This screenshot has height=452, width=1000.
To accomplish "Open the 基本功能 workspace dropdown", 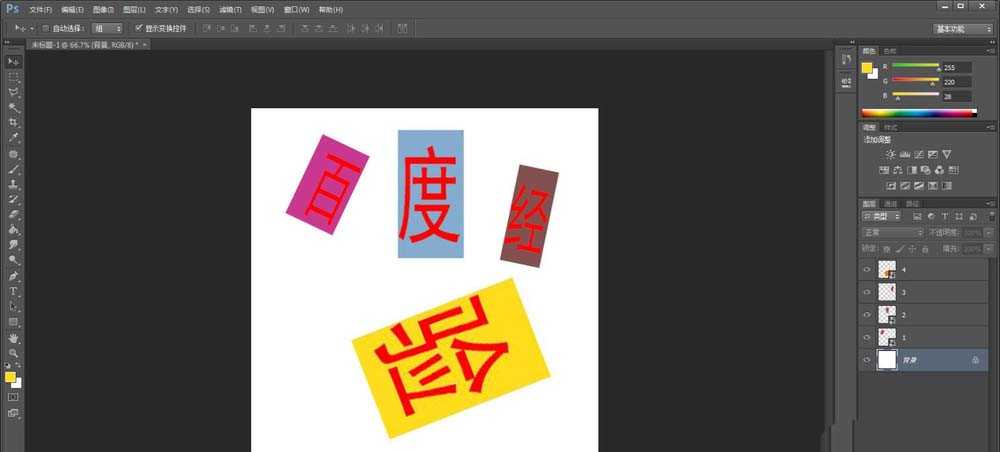I will point(963,29).
